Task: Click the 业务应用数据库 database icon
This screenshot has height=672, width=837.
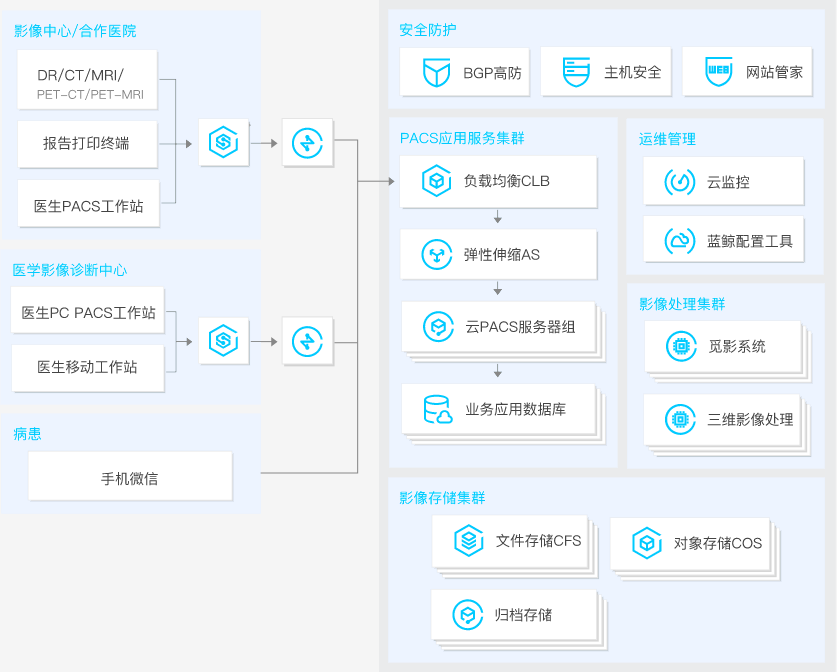Action: [x=437, y=410]
